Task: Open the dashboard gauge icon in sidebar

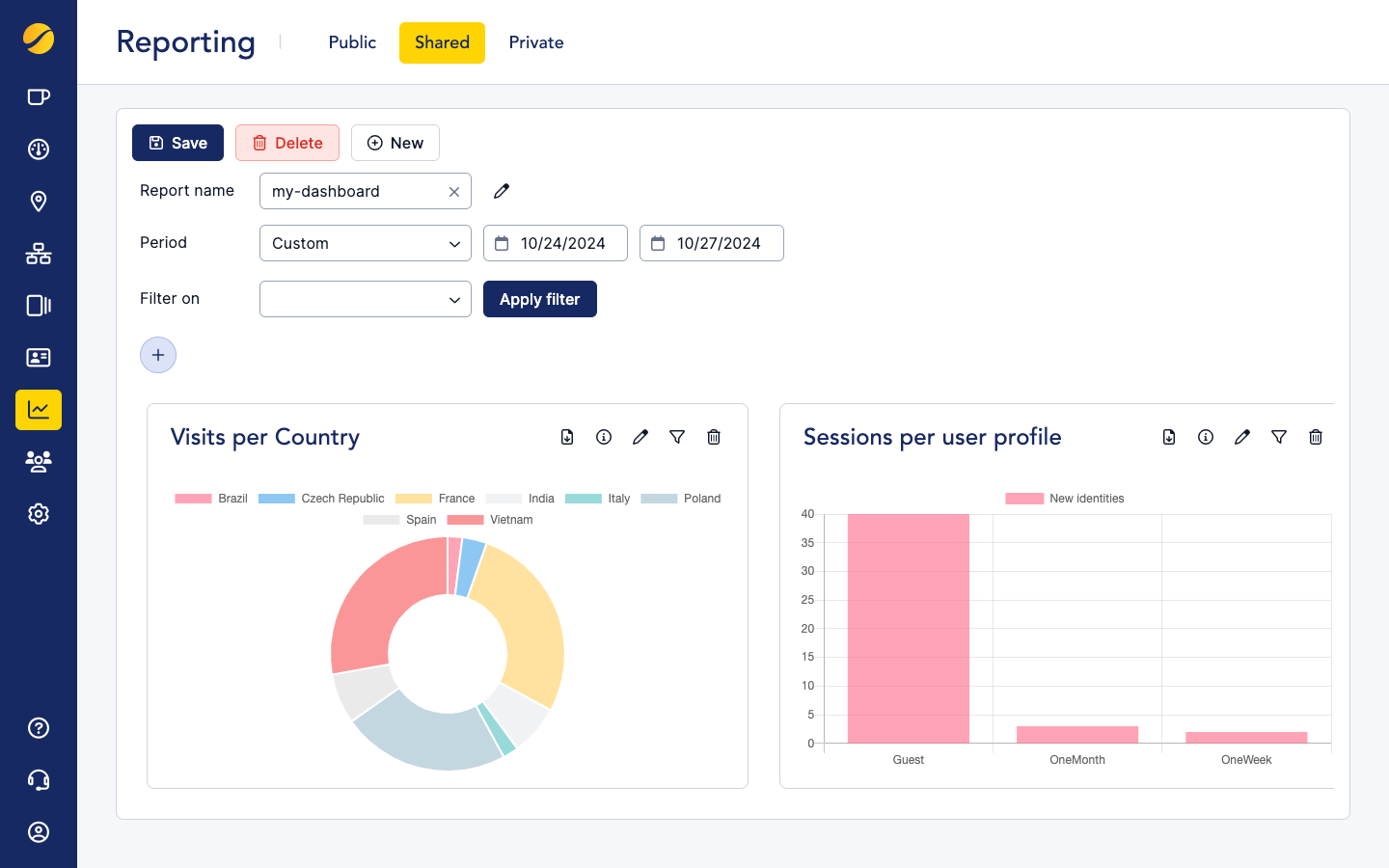Action: coord(39,149)
